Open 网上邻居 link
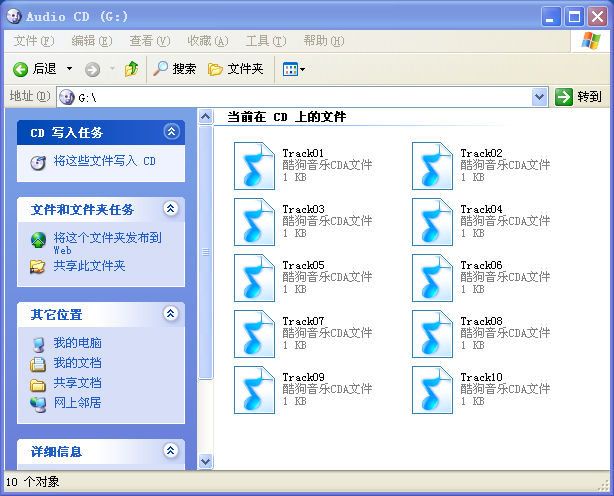The image size is (614, 496). [77, 402]
